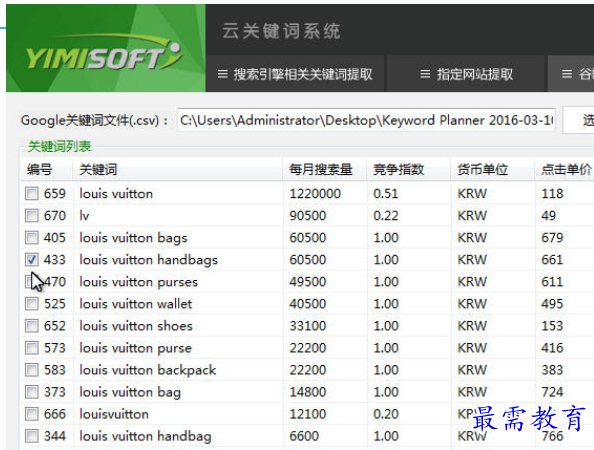
Task: Click click-price cell 49
Action: point(549,216)
